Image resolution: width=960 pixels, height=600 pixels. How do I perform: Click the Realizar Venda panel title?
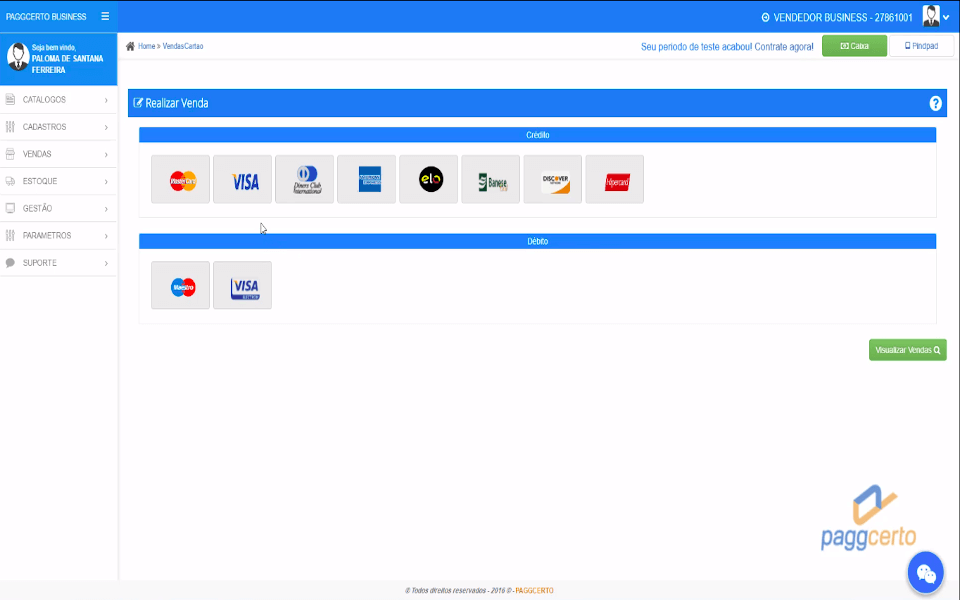pyautogui.click(x=176, y=103)
